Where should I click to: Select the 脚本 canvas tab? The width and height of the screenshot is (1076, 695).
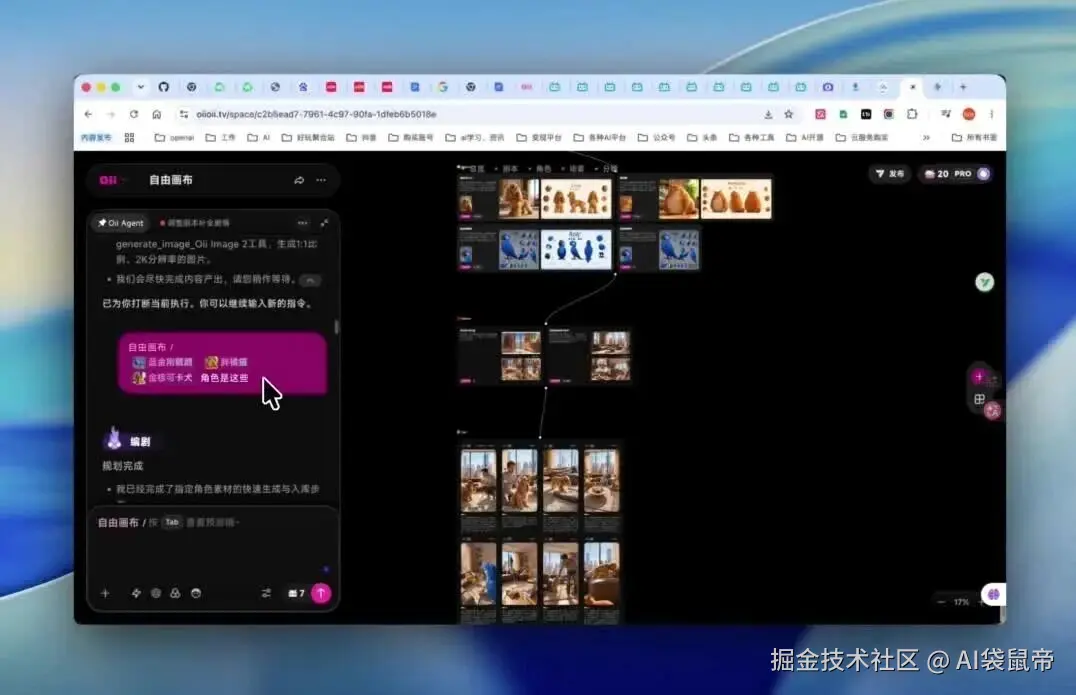(x=510, y=168)
